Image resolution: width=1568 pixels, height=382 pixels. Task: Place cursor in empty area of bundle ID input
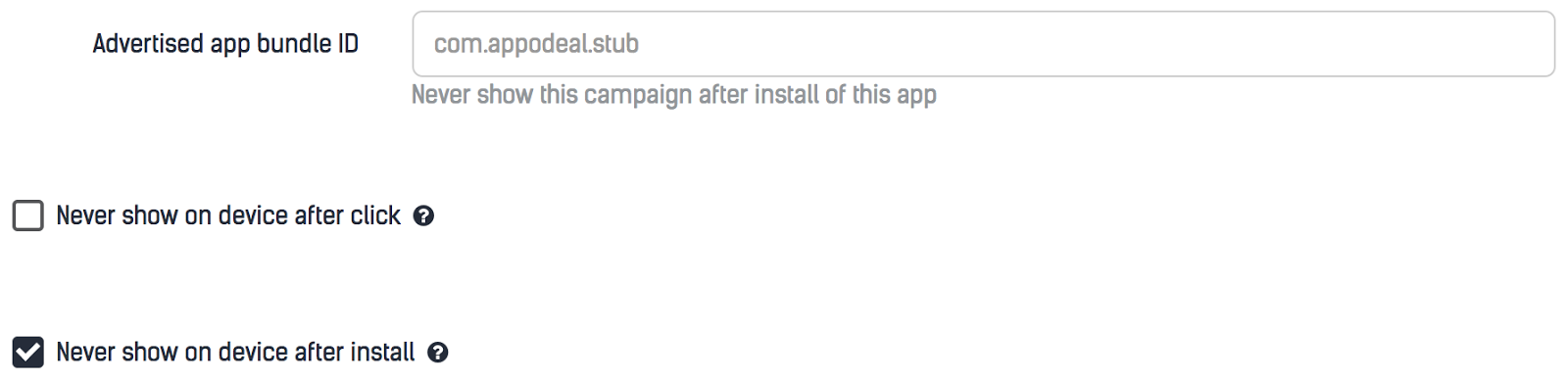[1098, 44]
